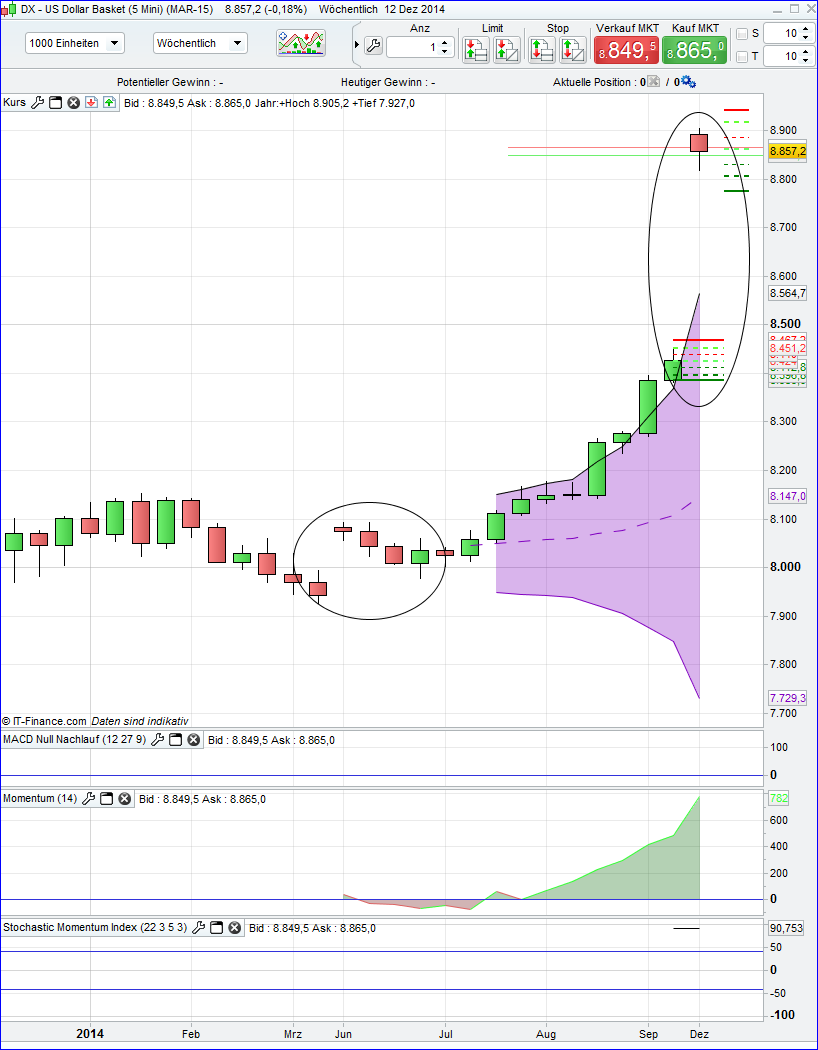Open the 1000 Einheiten dropdown
The width and height of the screenshot is (818, 1050).
click(75, 43)
